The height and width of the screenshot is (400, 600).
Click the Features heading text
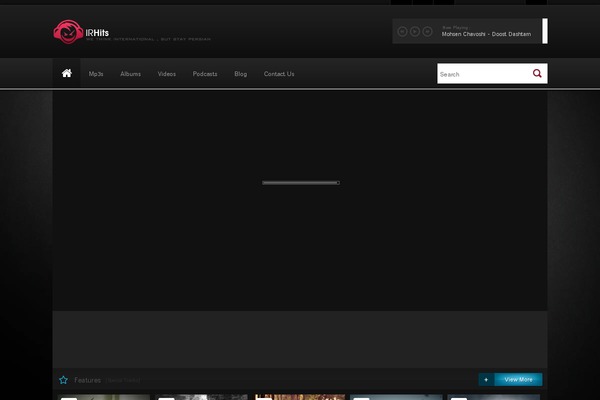[x=88, y=380]
